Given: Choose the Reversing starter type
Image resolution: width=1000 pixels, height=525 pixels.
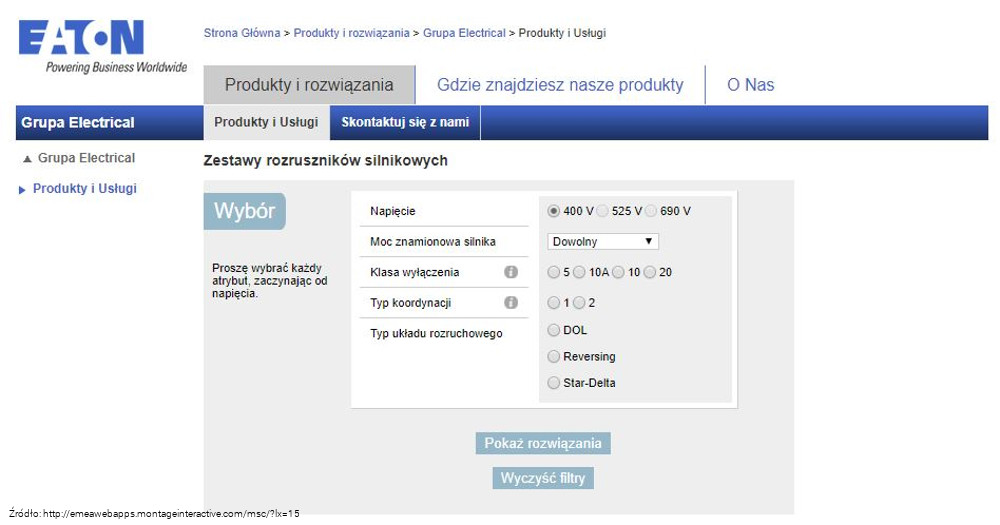Looking at the screenshot, I should tap(554, 356).
